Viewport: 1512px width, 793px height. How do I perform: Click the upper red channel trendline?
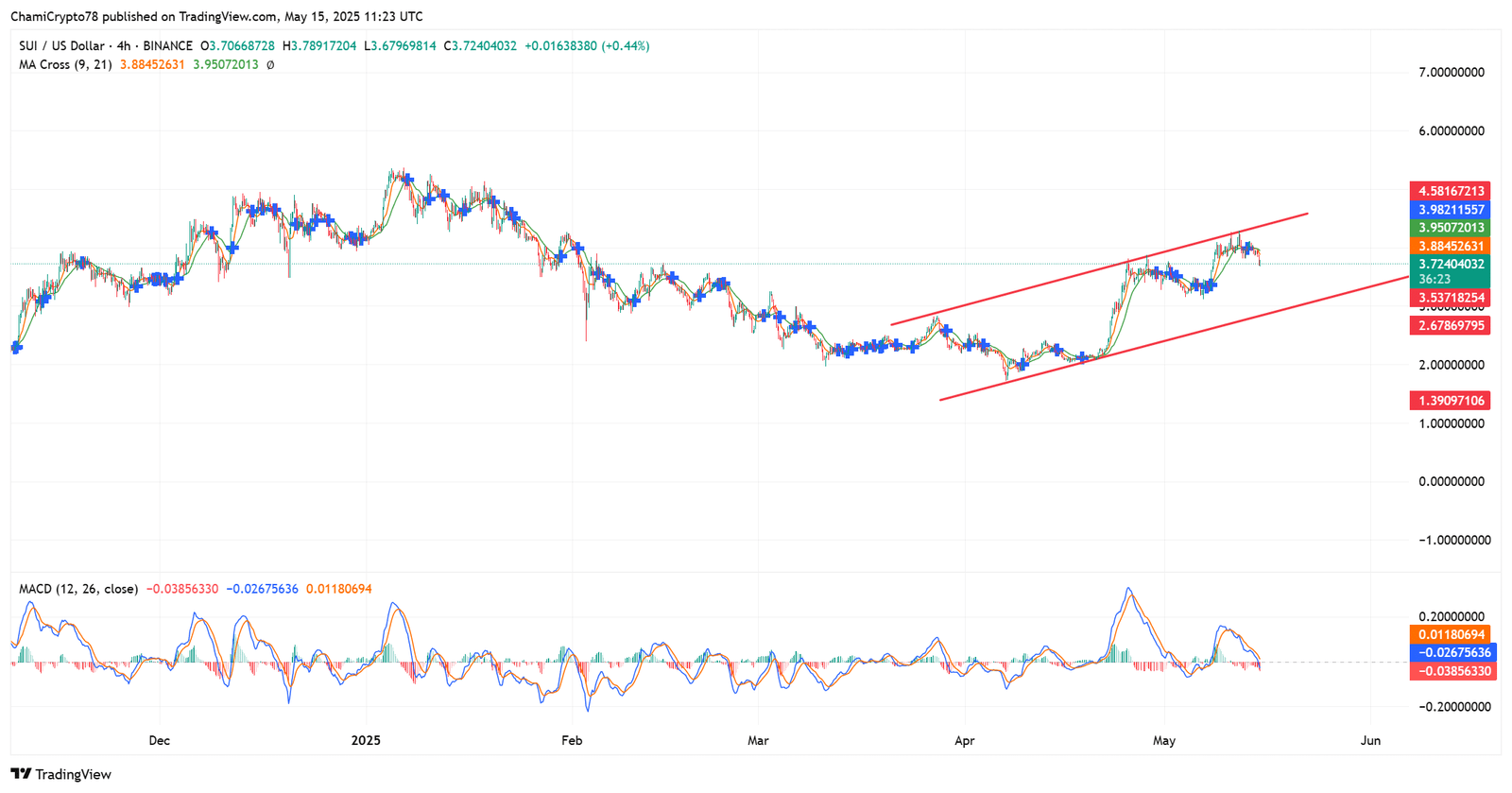coord(1099,269)
